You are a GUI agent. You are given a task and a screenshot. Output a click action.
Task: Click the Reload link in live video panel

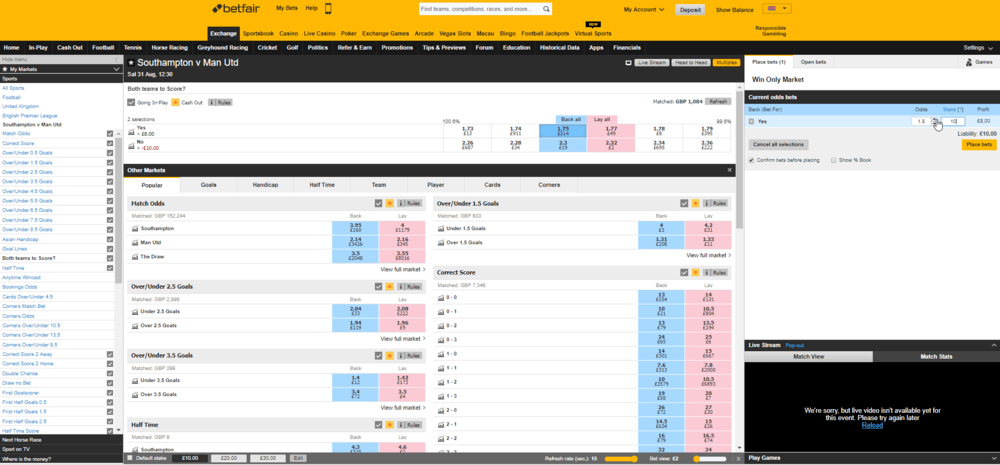[x=872, y=425]
